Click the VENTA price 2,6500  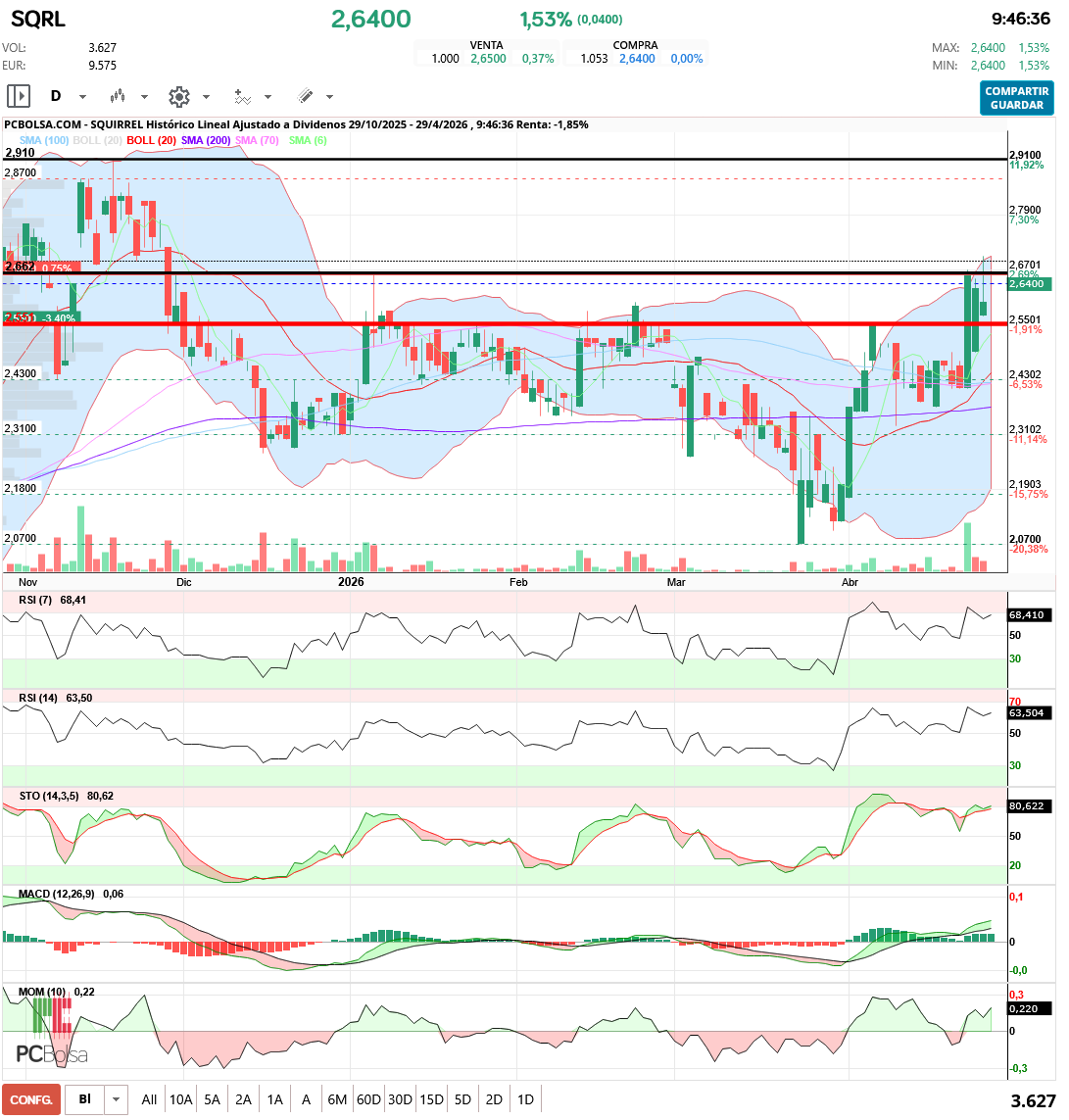[x=488, y=59]
